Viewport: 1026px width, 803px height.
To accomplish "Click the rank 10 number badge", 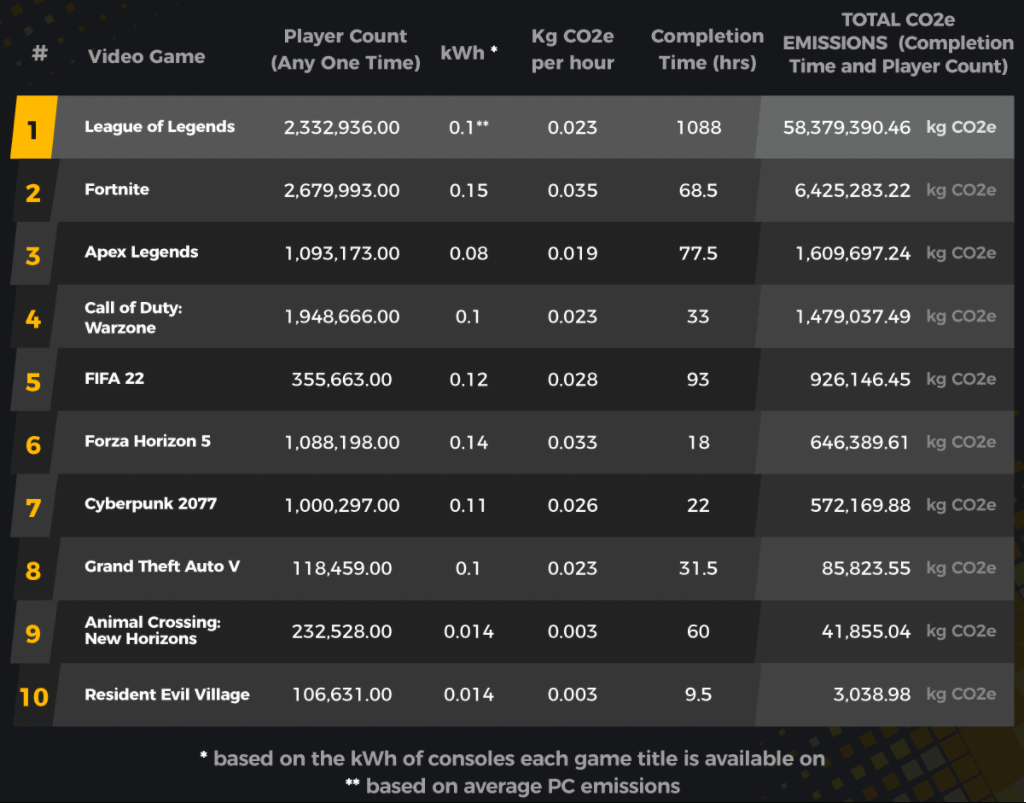I will [33, 696].
